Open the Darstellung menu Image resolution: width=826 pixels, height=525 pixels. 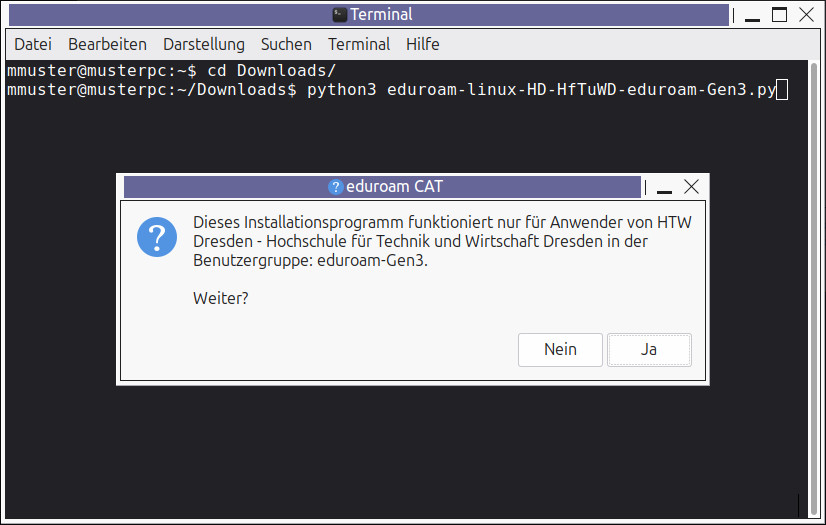(x=204, y=44)
